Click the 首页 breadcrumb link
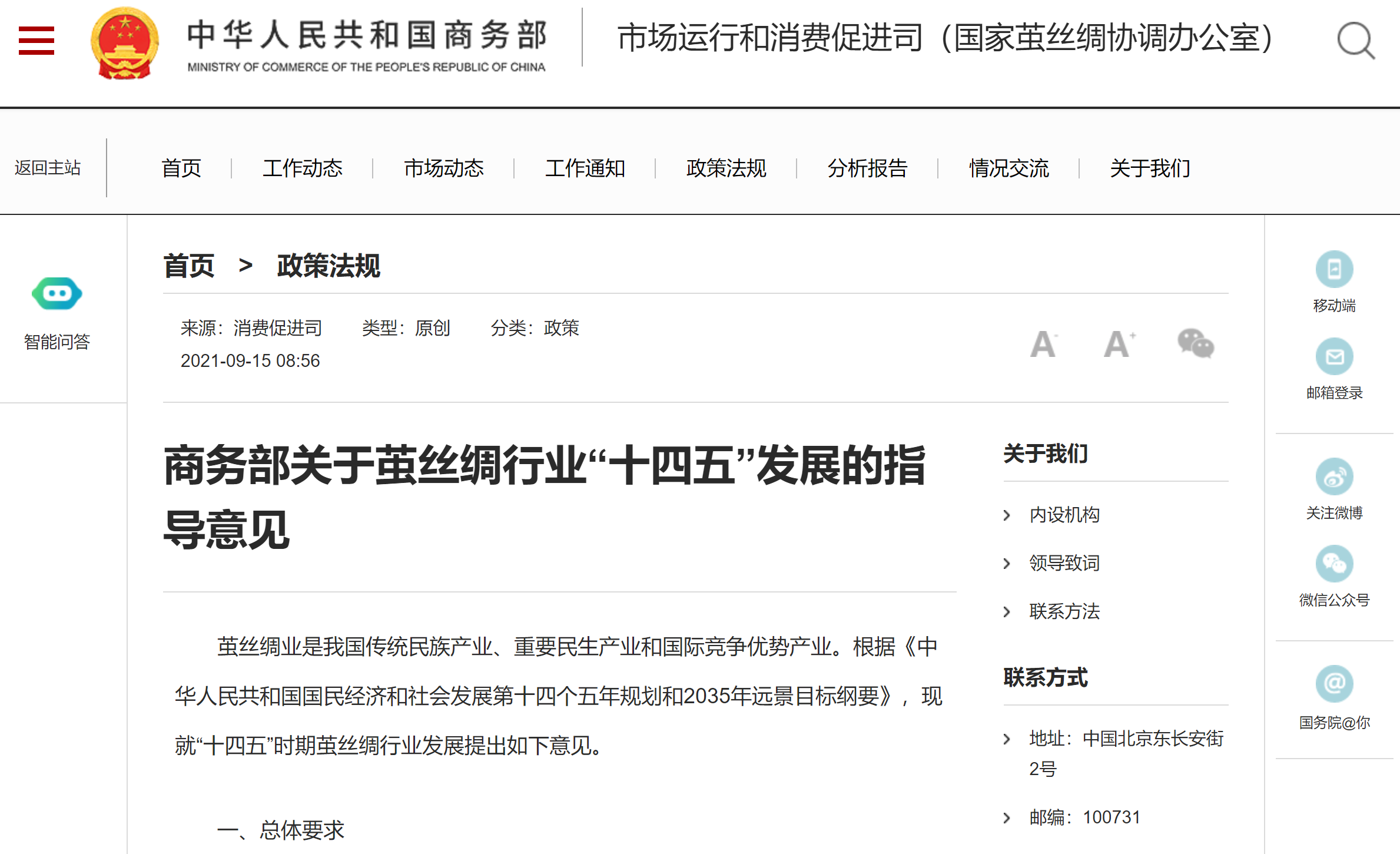This screenshot has height=854, width=1400. click(188, 266)
